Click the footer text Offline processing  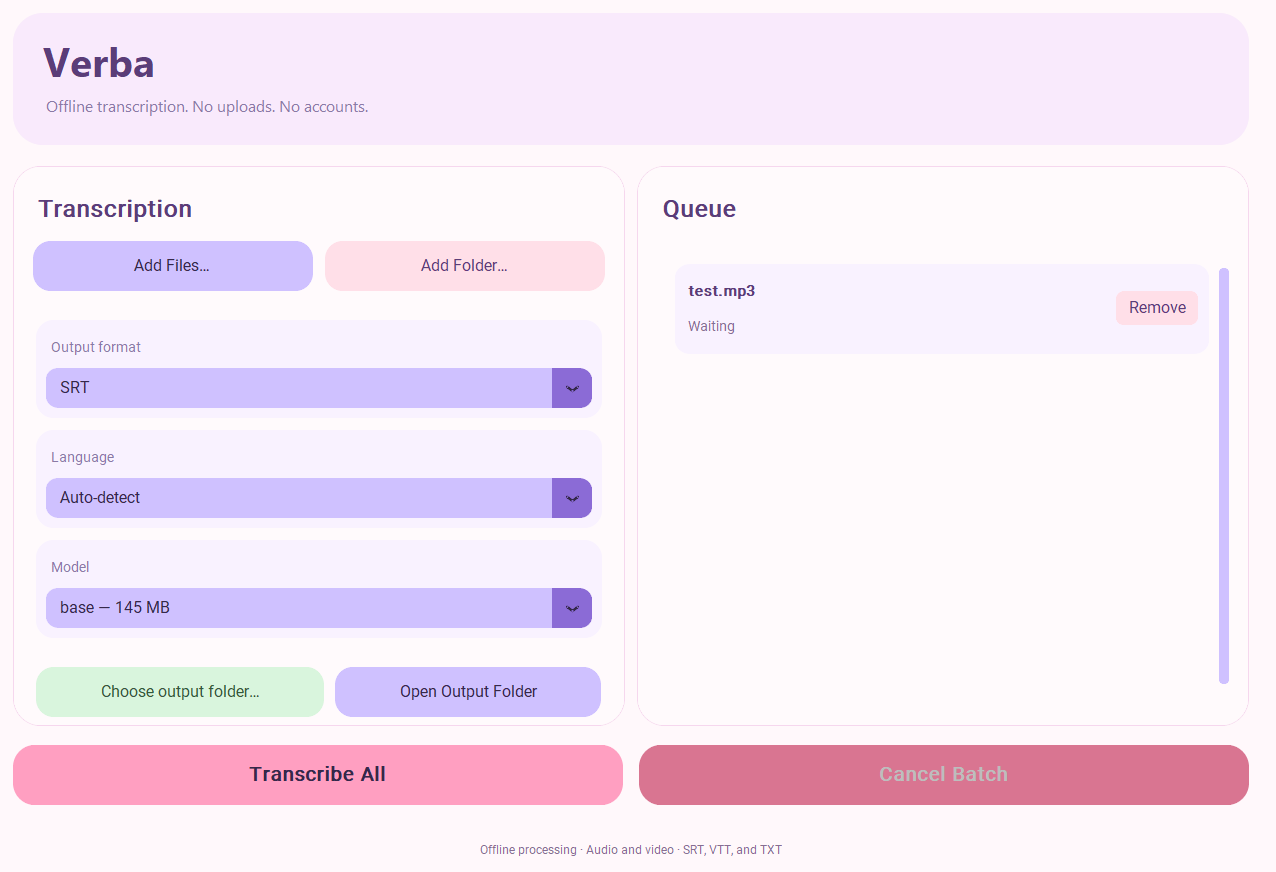pos(528,850)
